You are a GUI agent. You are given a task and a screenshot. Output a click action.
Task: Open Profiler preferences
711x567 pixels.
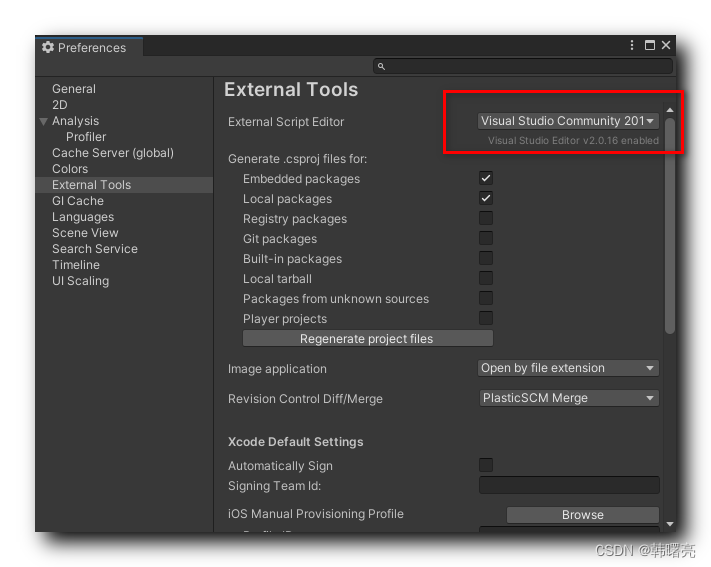pos(86,137)
